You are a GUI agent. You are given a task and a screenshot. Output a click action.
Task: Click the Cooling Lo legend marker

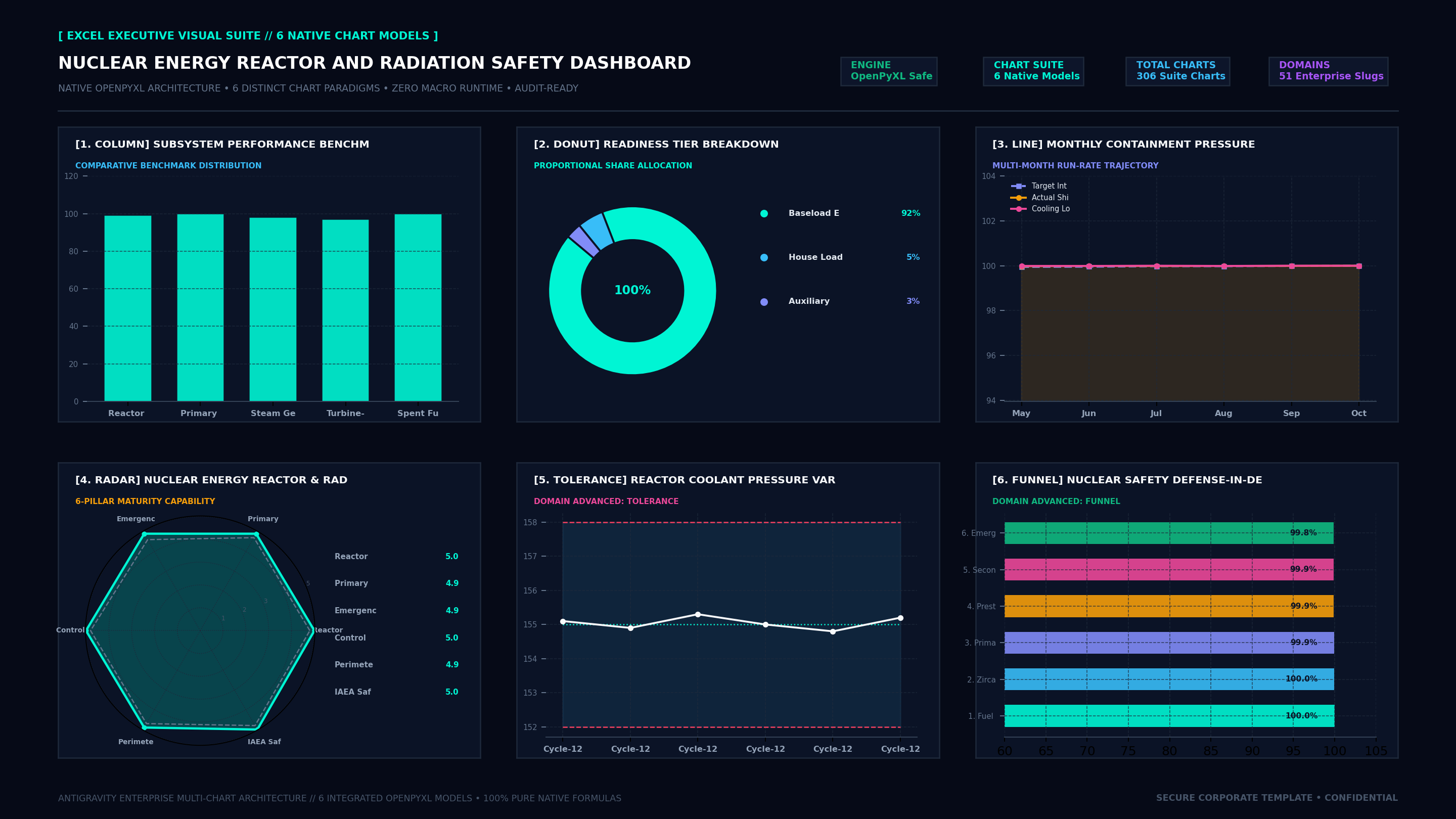(x=1018, y=209)
